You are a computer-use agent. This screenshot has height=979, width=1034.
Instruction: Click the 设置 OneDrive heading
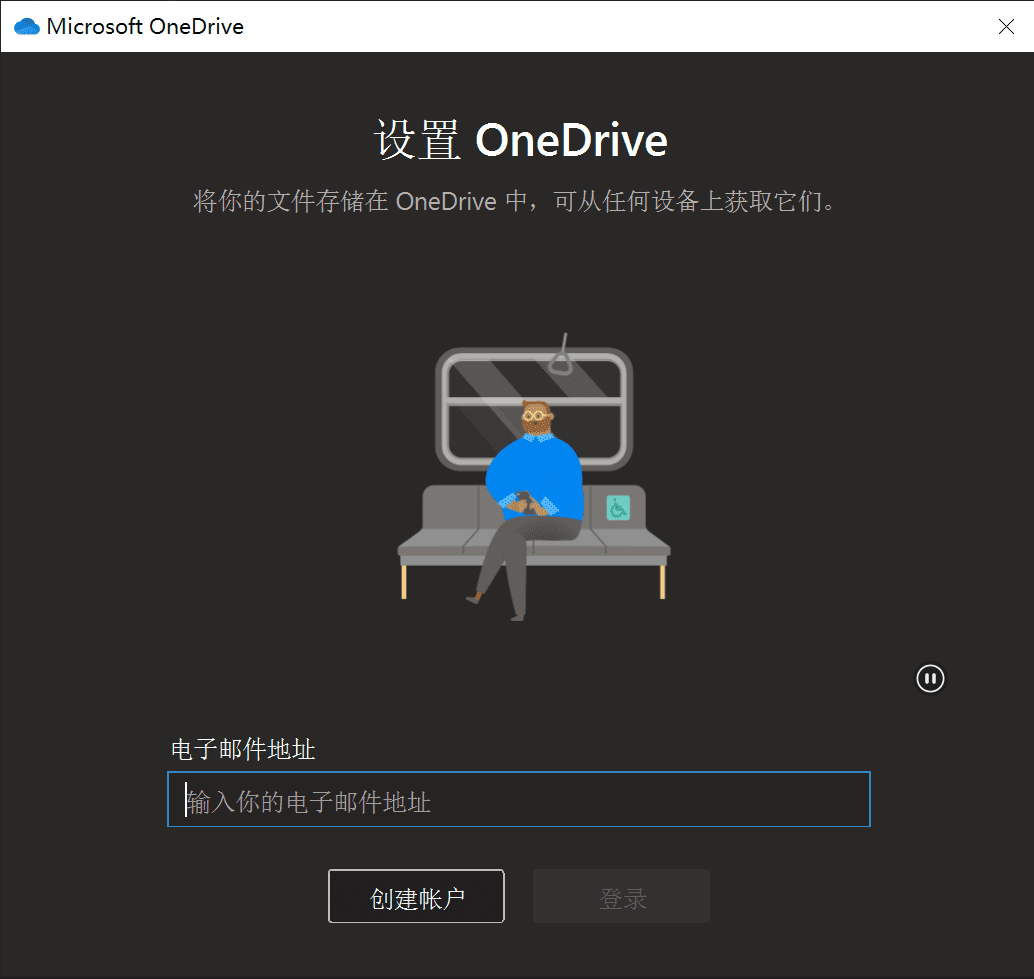coord(520,141)
